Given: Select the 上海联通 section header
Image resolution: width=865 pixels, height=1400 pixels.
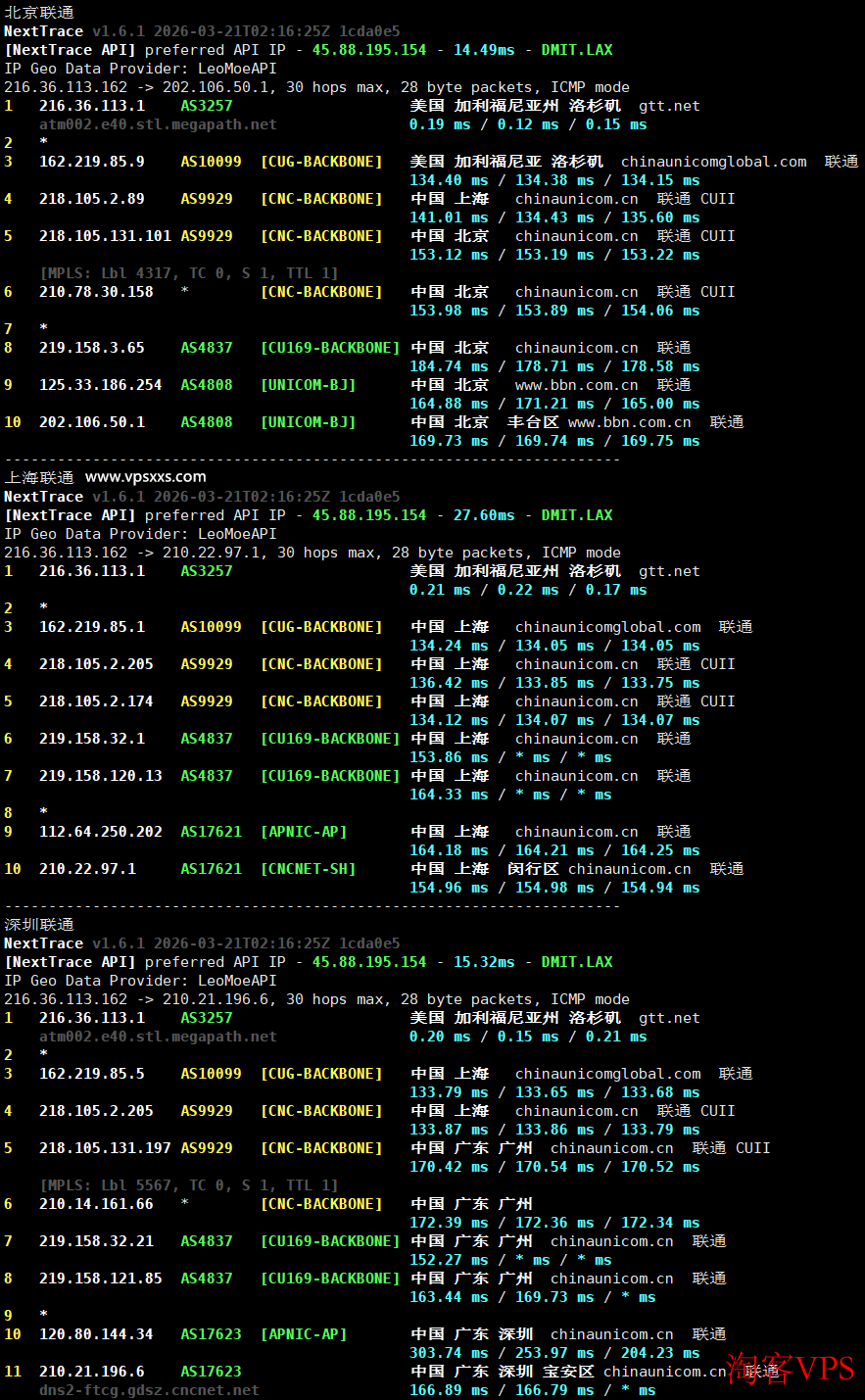Looking at the screenshot, I should pyautogui.click(x=37, y=477).
